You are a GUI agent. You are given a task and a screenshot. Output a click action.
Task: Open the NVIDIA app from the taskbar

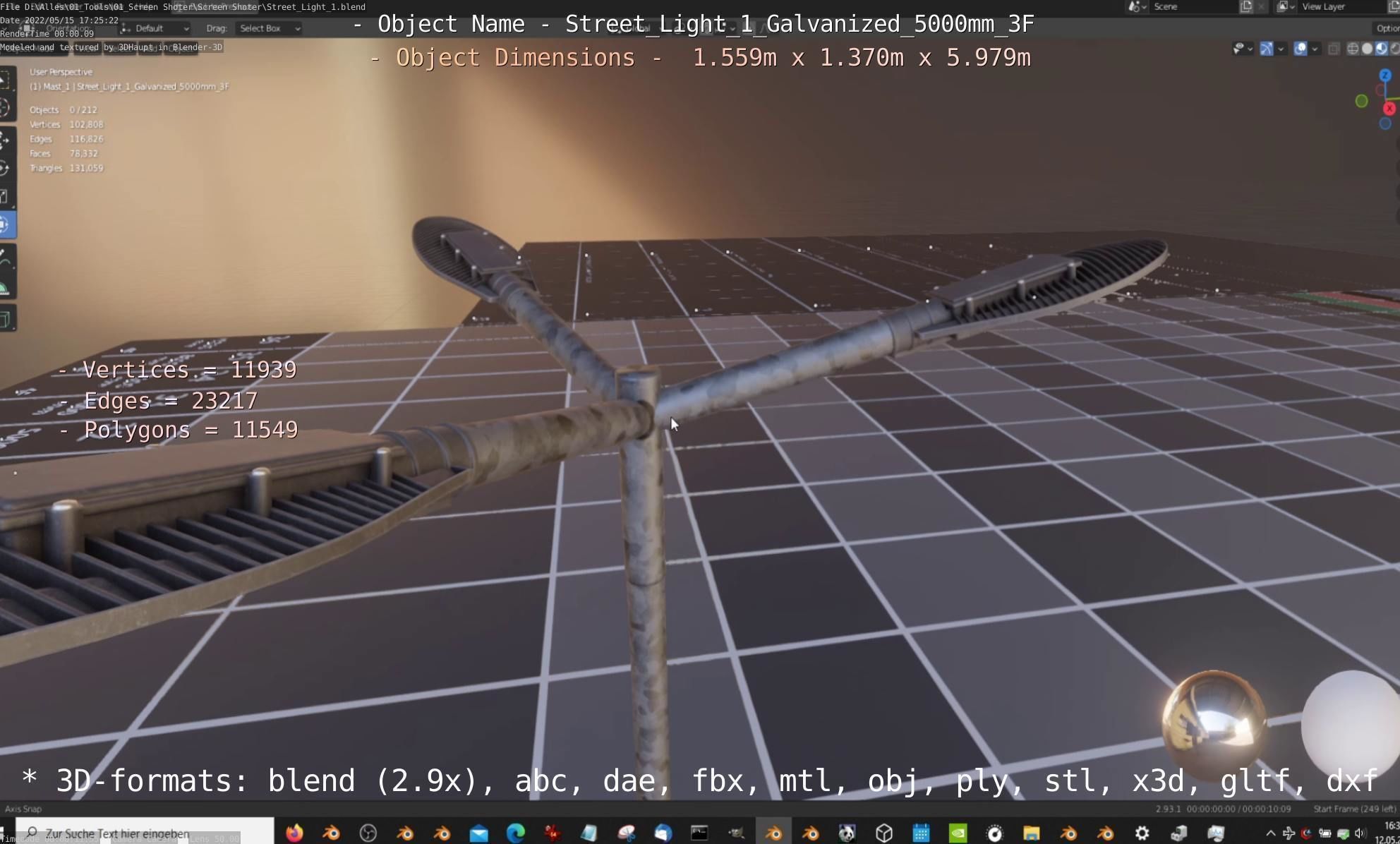pyautogui.click(x=958, y=833)
